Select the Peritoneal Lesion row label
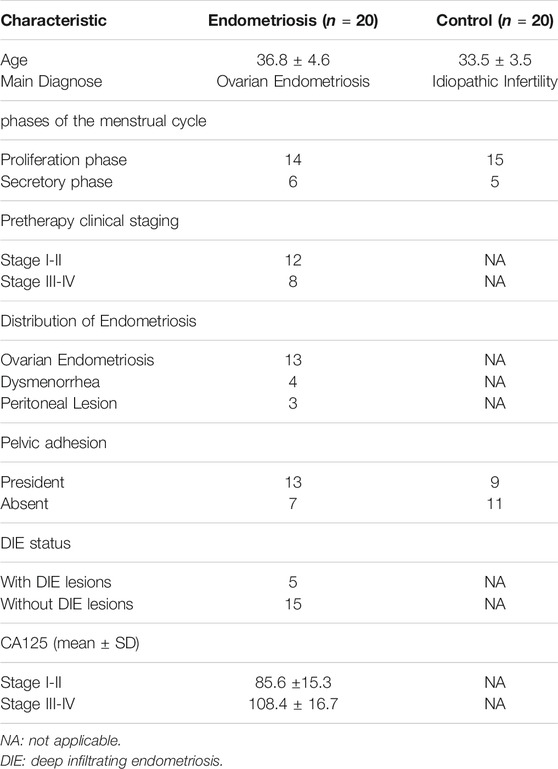This screenshot has width=558, height=769. [59, 404]
